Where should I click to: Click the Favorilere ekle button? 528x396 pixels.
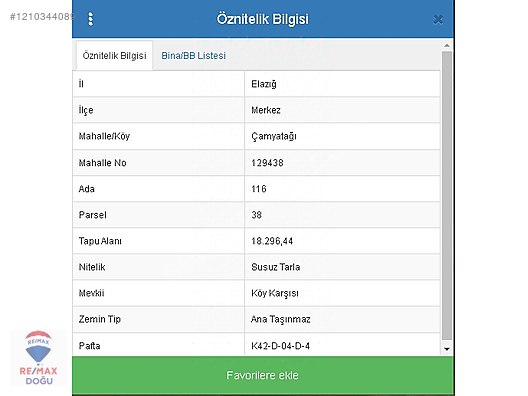263,375
